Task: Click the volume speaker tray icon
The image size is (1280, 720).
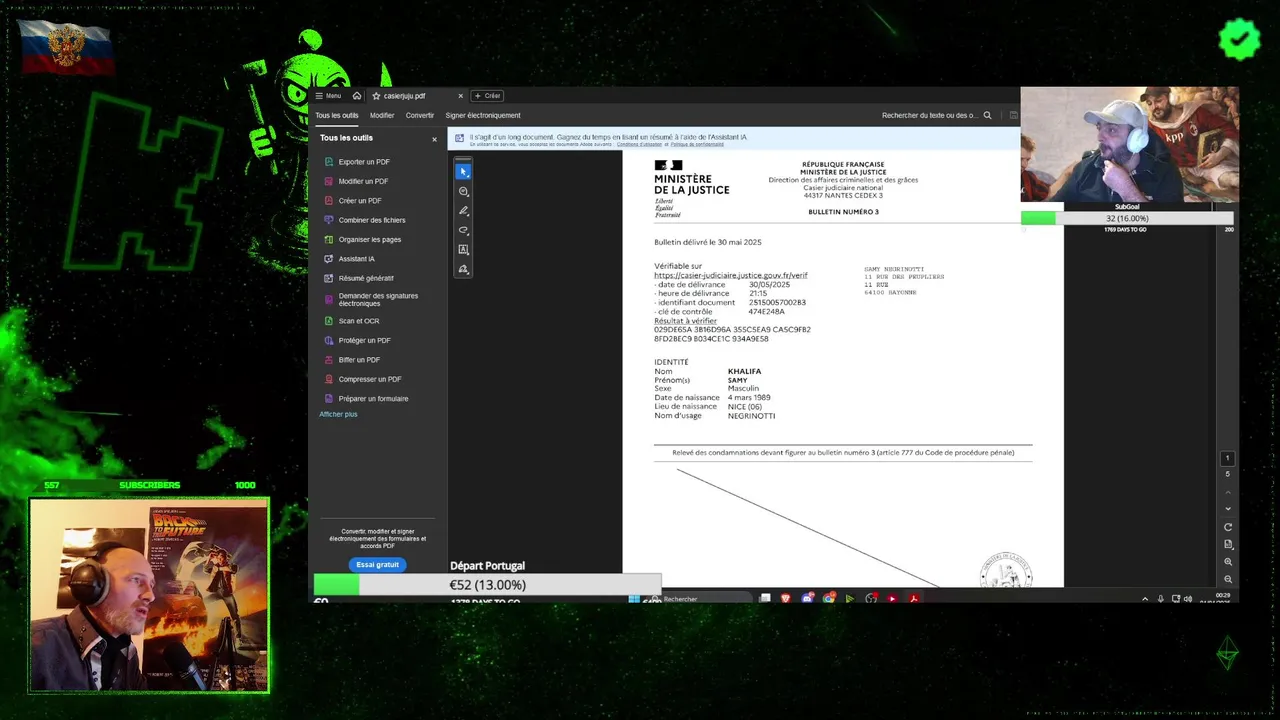Action: coord(1187,599)
